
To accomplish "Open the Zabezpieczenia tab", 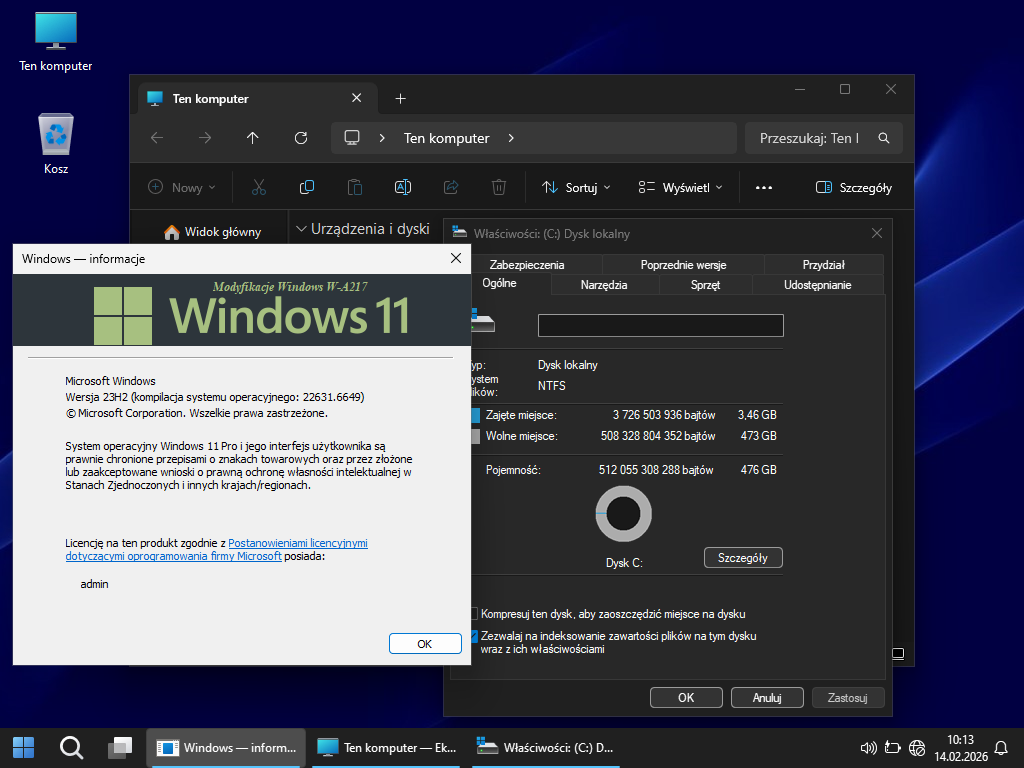I will 527,265.
